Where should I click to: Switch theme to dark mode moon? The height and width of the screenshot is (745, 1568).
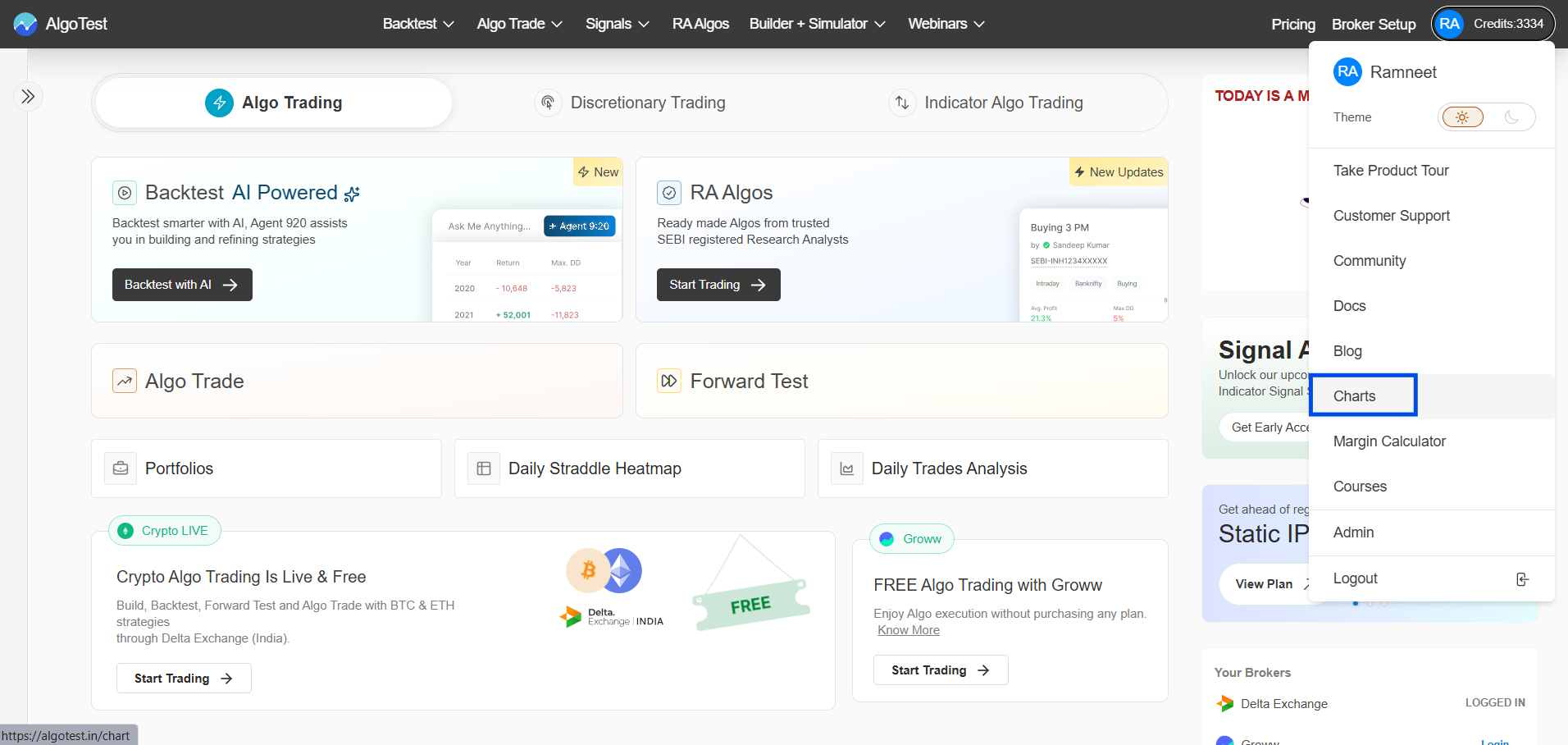(1511, 117)
